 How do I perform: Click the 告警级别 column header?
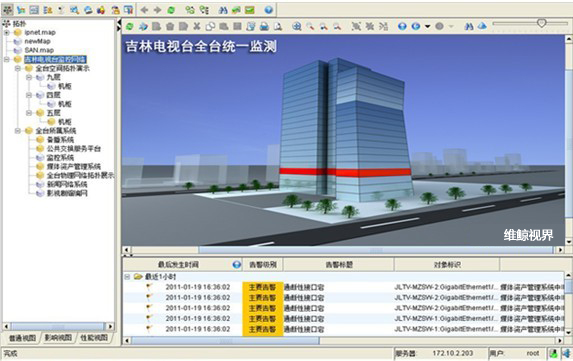[262, 265]
